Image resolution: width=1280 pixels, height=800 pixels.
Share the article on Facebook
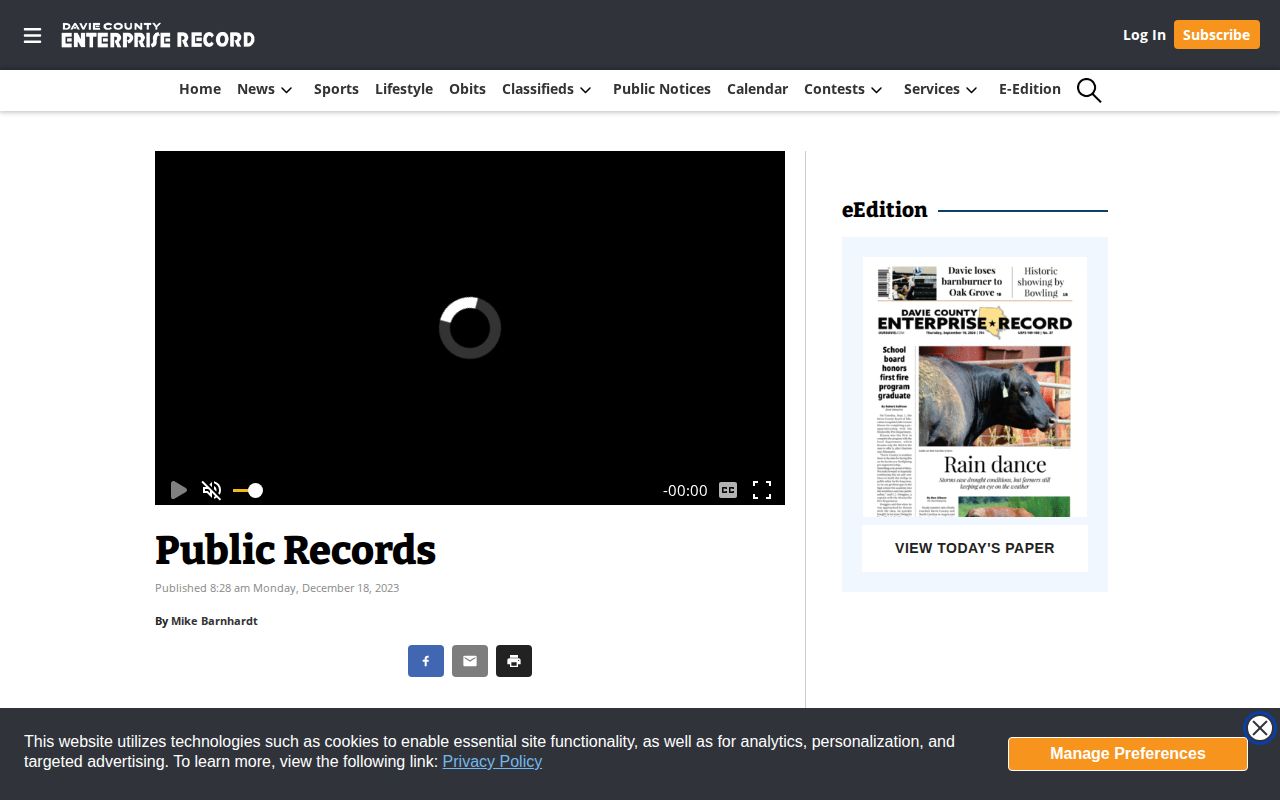(426, 661)
